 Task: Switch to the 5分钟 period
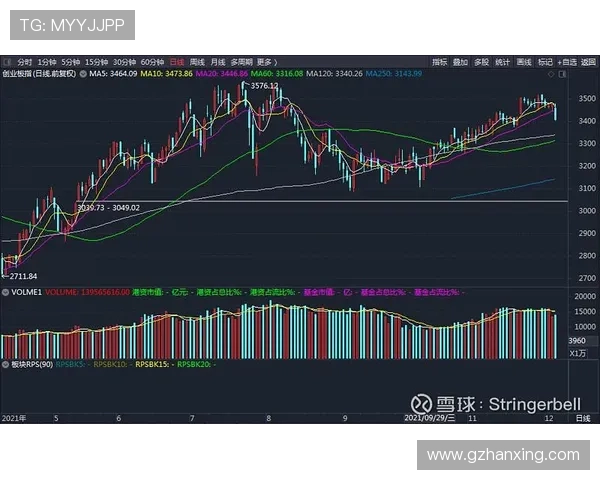pos(71,61)
